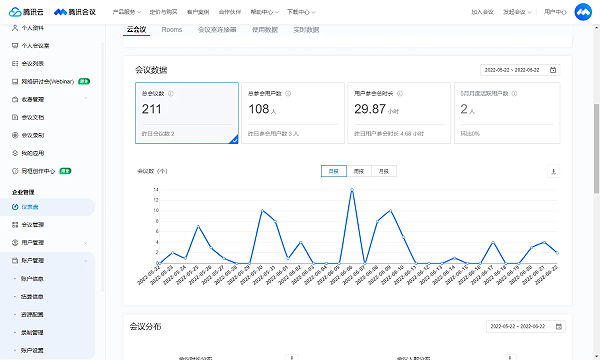Screen dimensions: 600x360
Task: Collapse the 账户管理 submenu chevron
Action: click(85, 261)
